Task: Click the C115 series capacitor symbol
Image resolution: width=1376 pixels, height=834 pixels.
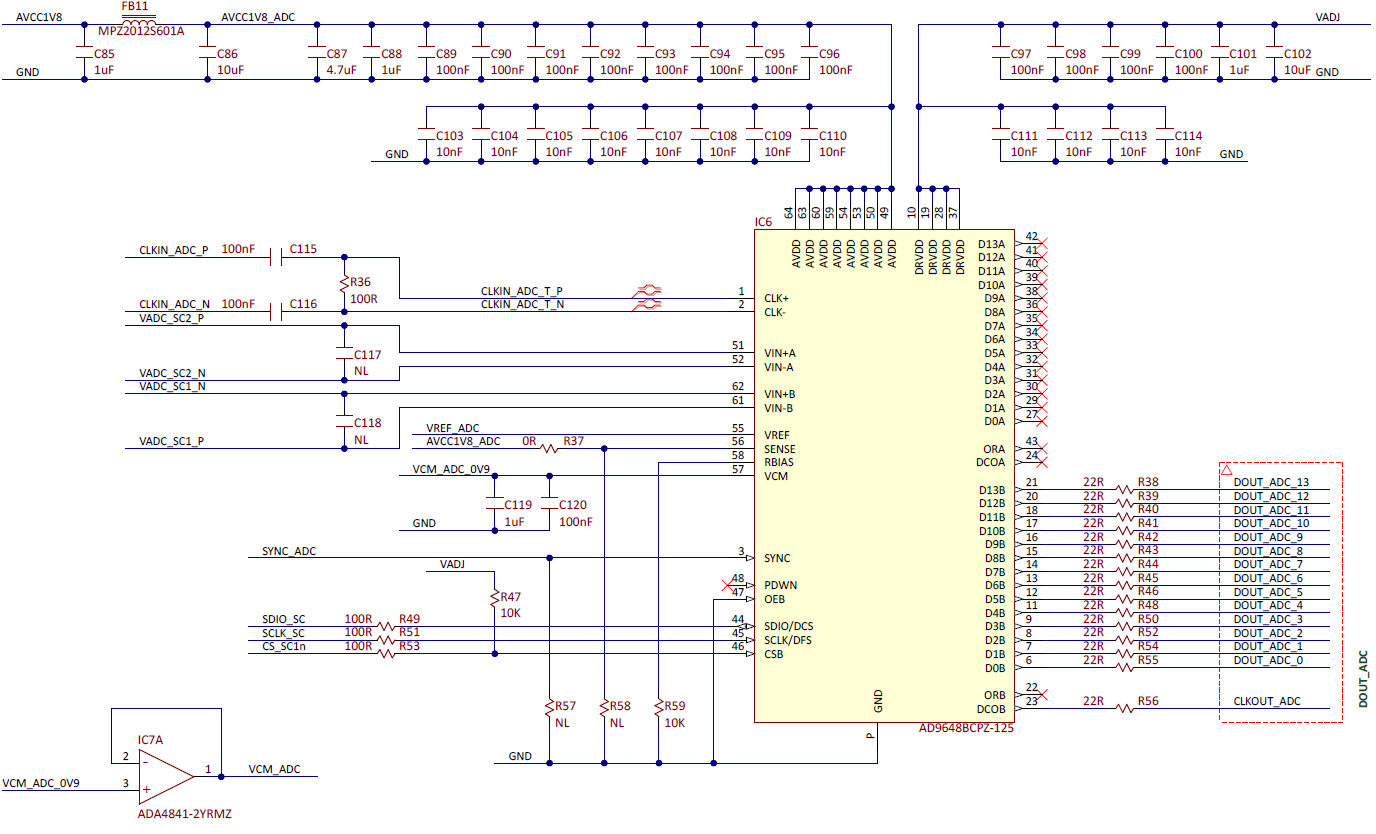Action: point(277,258)
